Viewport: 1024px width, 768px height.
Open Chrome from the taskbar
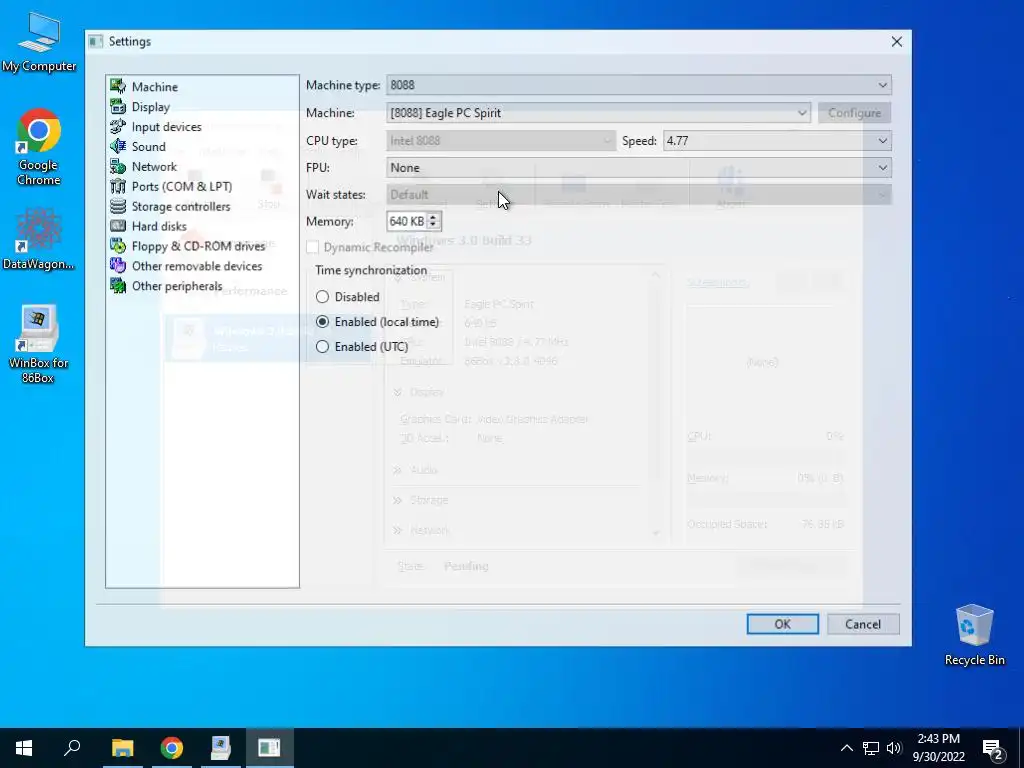tap(172, 748)
